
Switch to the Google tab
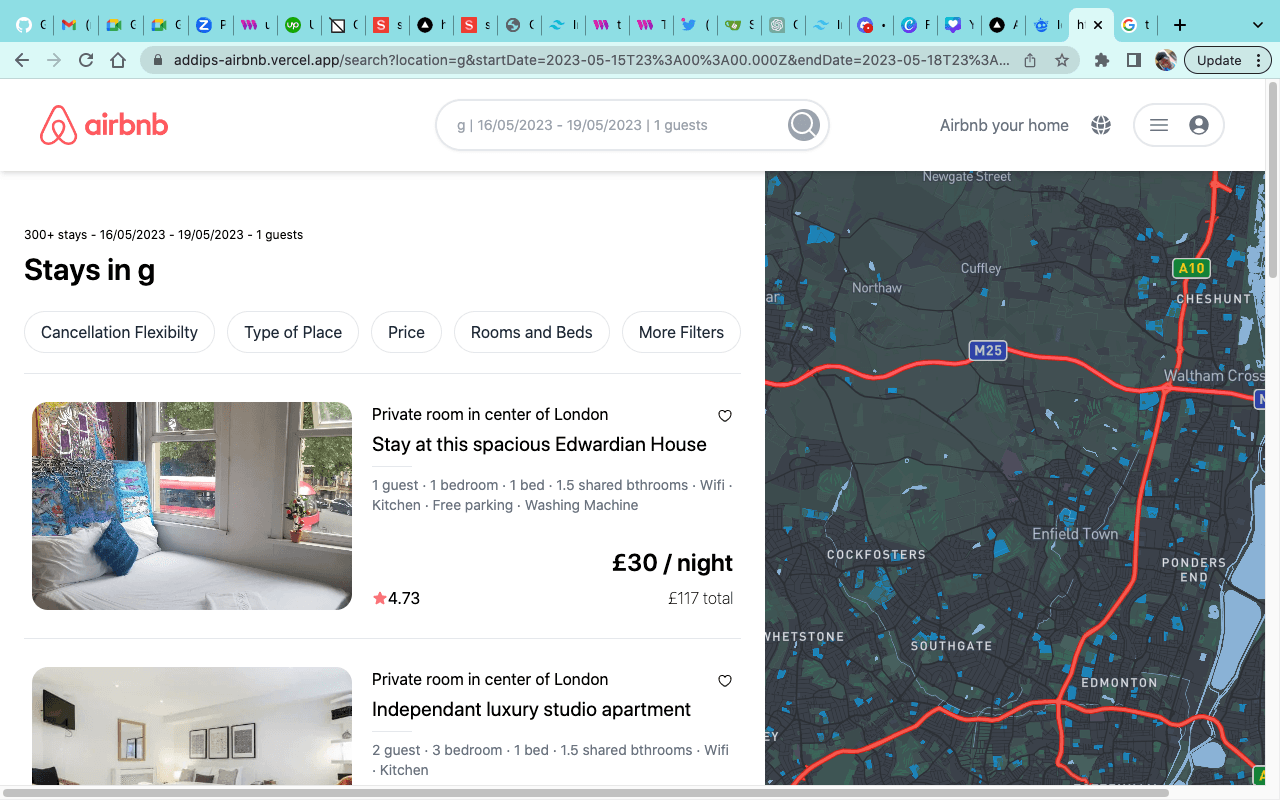click(x=1134, y=25)
